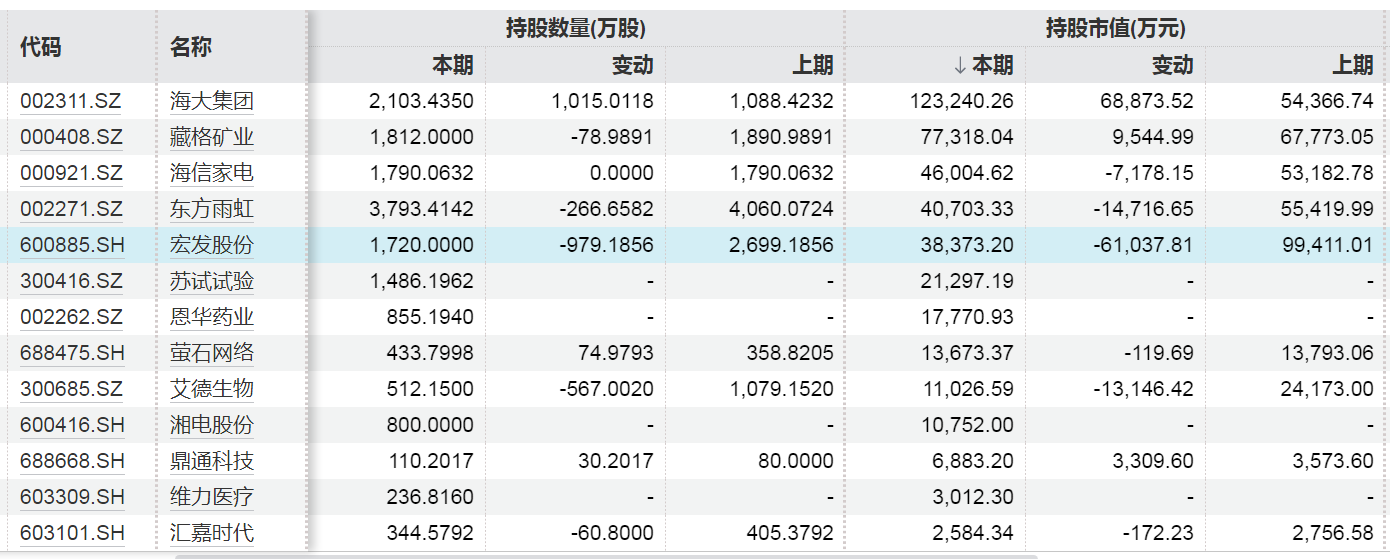Click the horizontal scrollbar below the table
1390x559 pixels.
(x=606, y=555)
